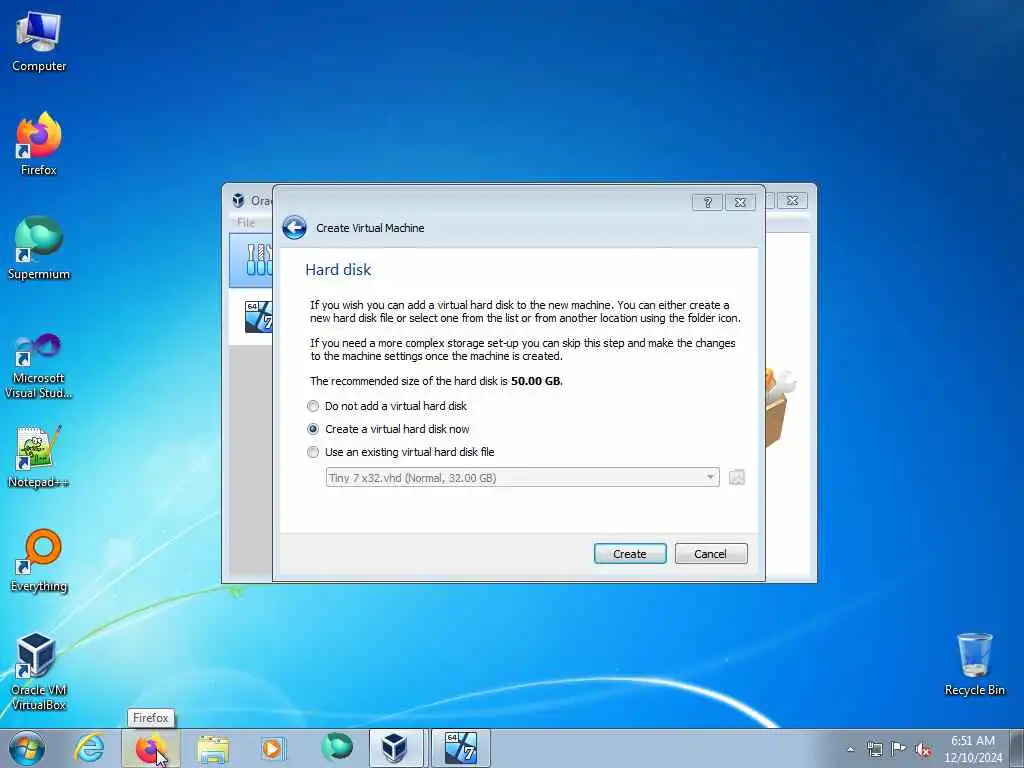The image size is (1024, 768).
Task: Open Windows Explorer from the taskbar
Action: point(213,749)
